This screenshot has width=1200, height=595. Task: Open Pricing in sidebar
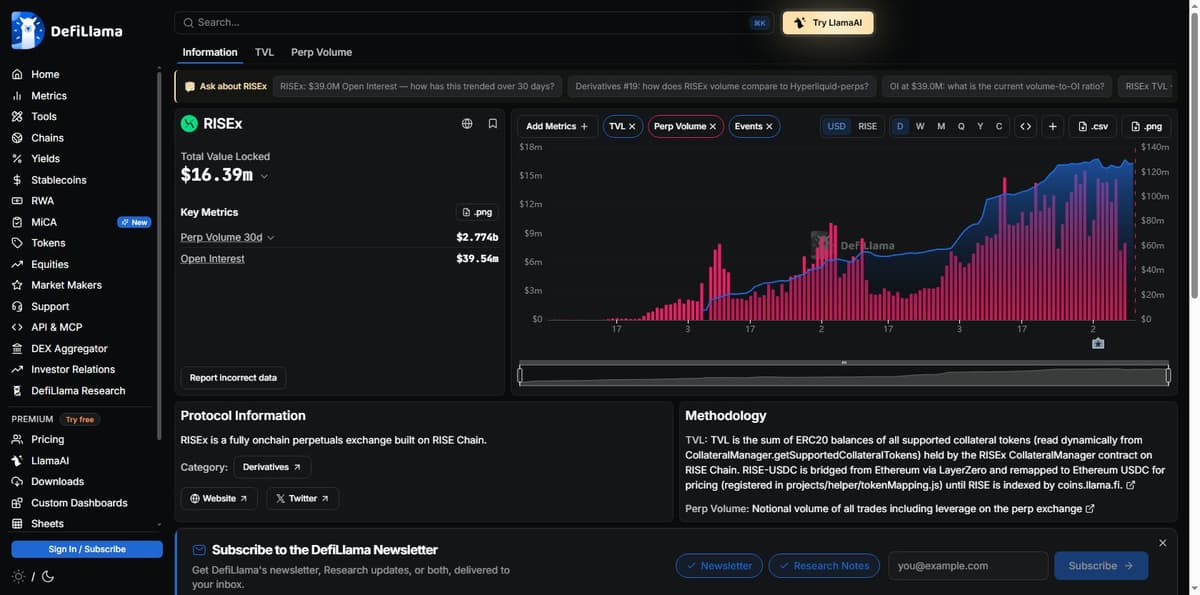pyautogui.click(x=48, y=439)
